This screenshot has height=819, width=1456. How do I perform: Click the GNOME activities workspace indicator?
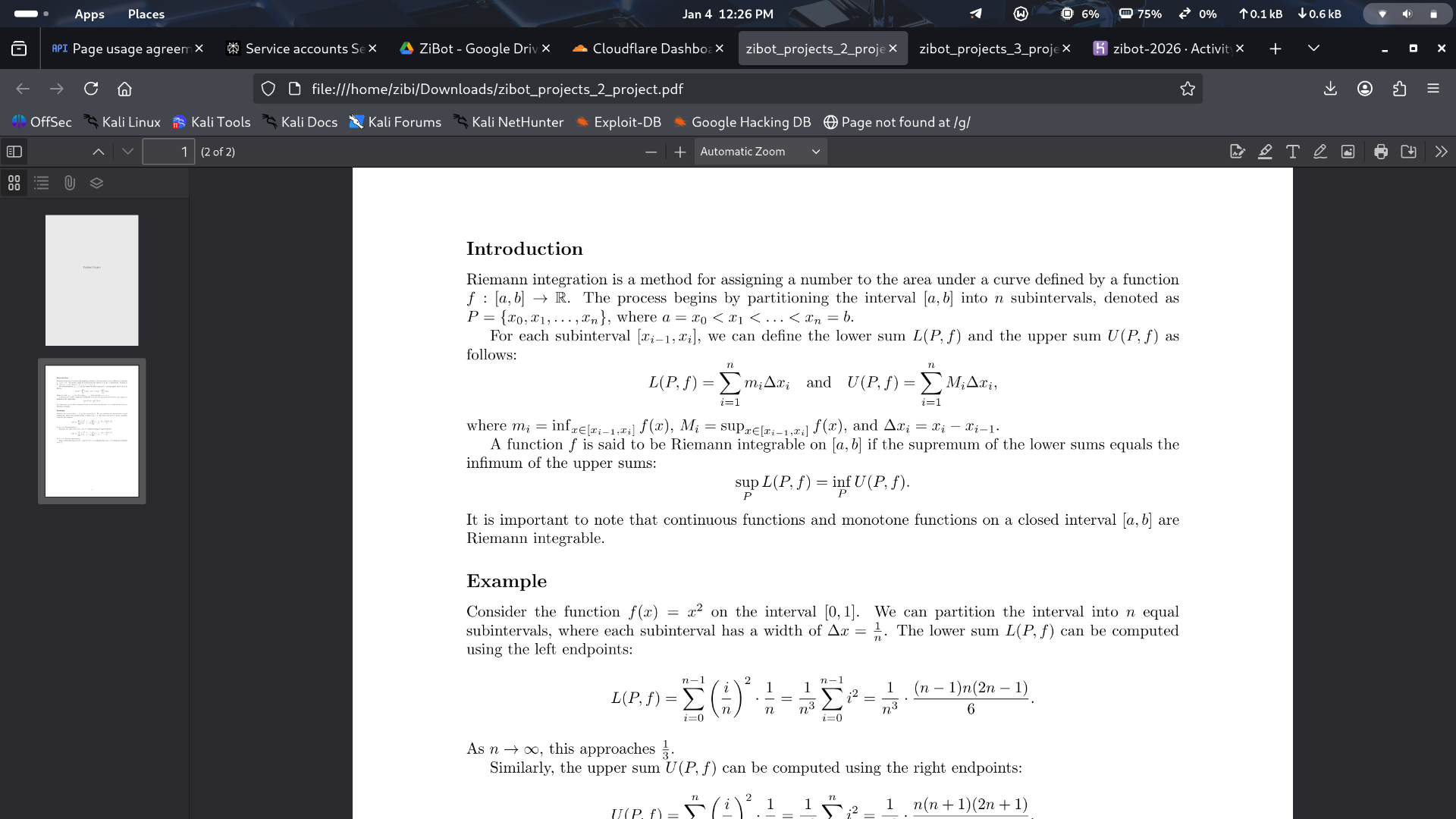point(31,14)
